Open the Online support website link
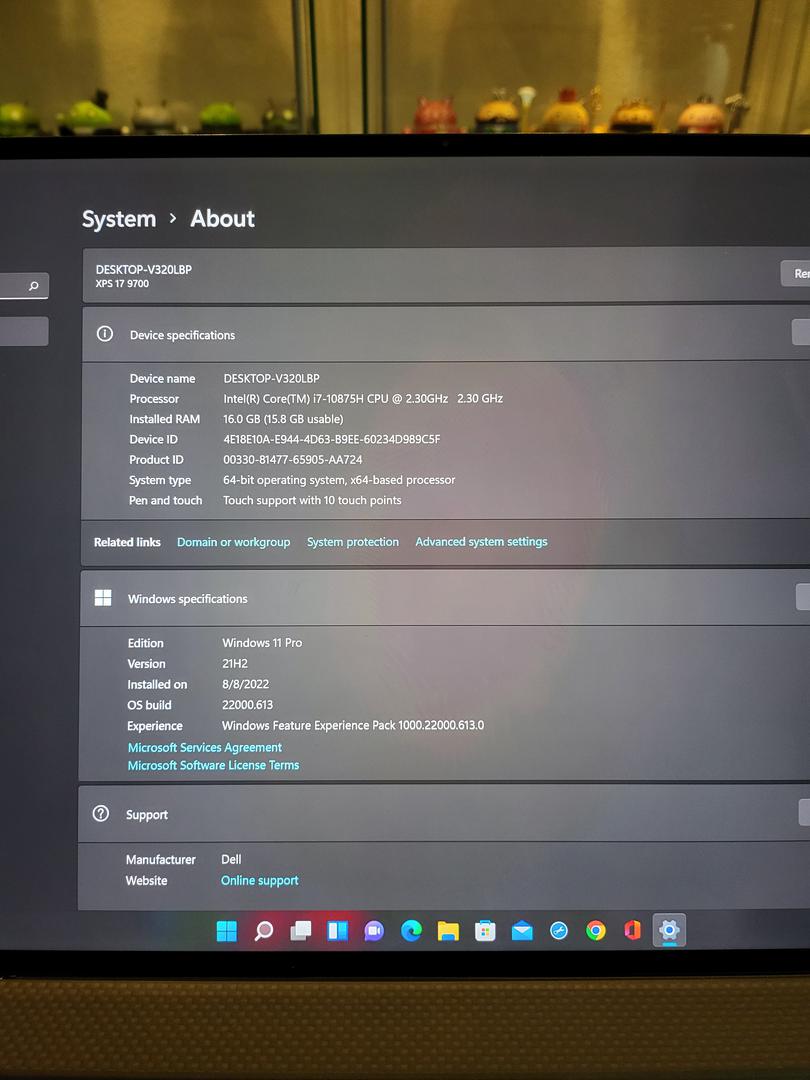Image resolution: width=810 pixels, height=1080 pixels. coord(260,880)
